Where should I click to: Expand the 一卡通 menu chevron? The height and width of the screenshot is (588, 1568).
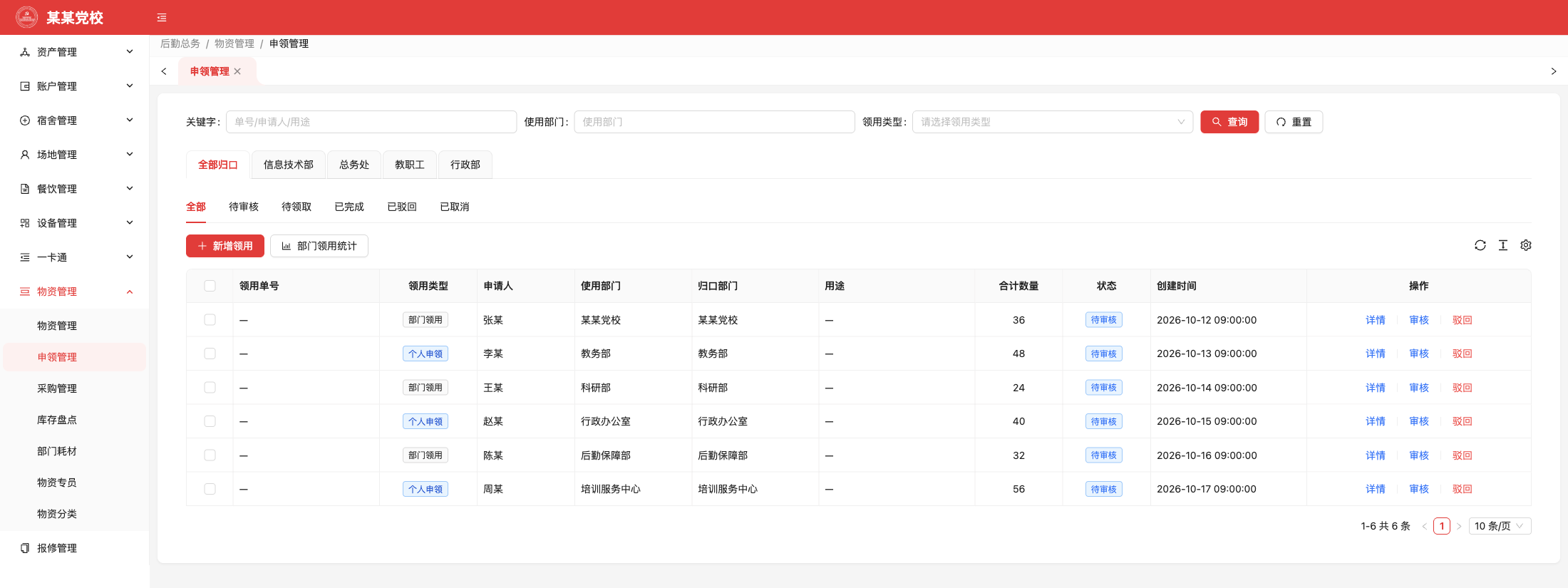[x=130, y=257]
